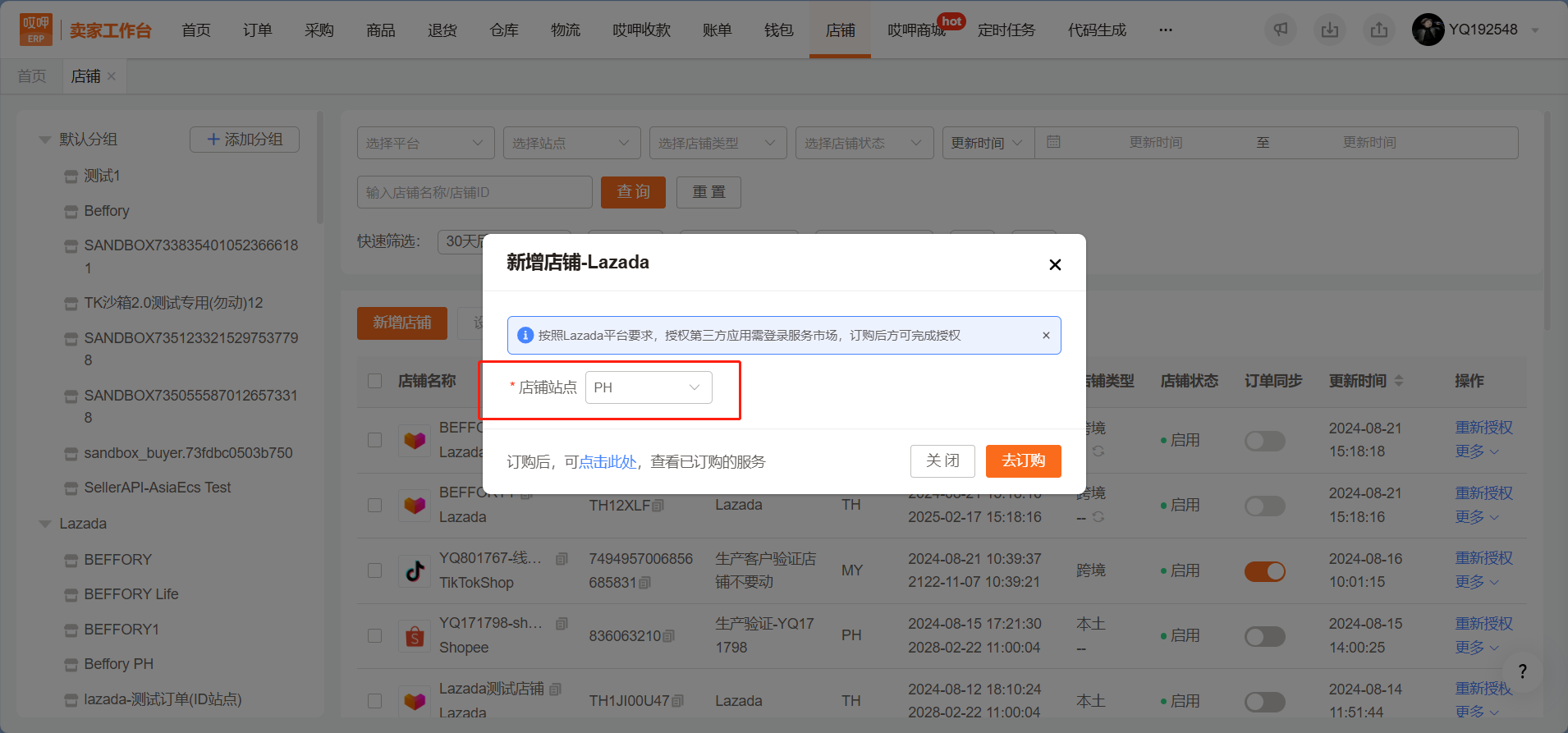Toggle order sync for first BEFFORY row
Viewport: 1568px width, 733px height.
1265,441
